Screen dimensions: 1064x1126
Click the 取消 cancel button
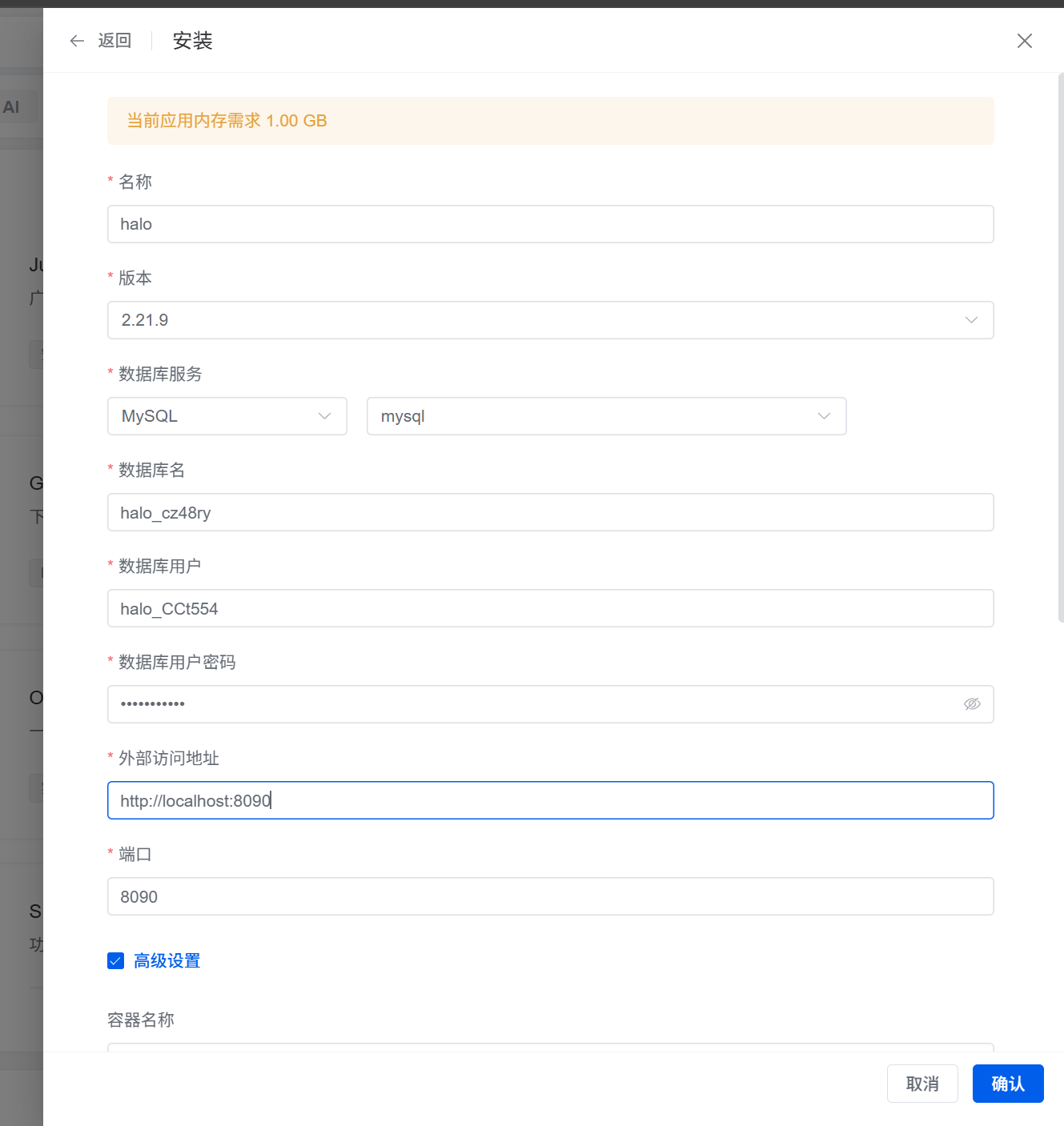[921, 1084]
